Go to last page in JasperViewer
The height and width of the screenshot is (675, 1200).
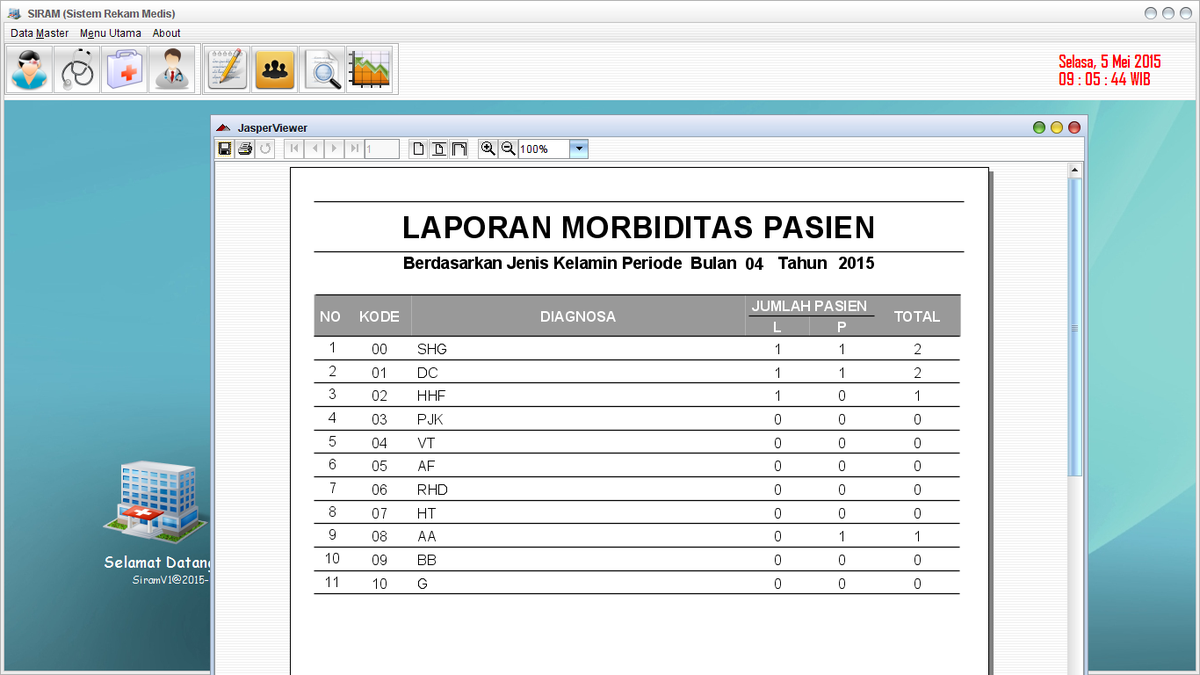click(354, 149)
